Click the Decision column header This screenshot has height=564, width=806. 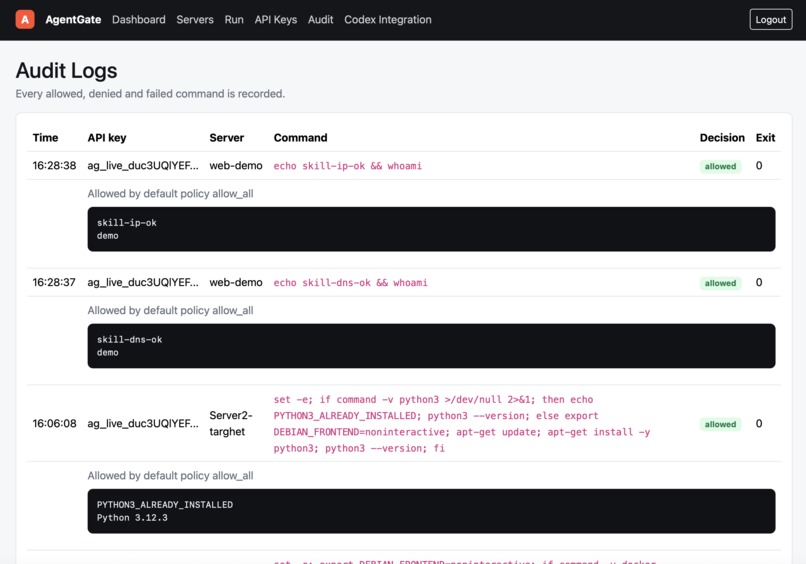pos(722,138)
